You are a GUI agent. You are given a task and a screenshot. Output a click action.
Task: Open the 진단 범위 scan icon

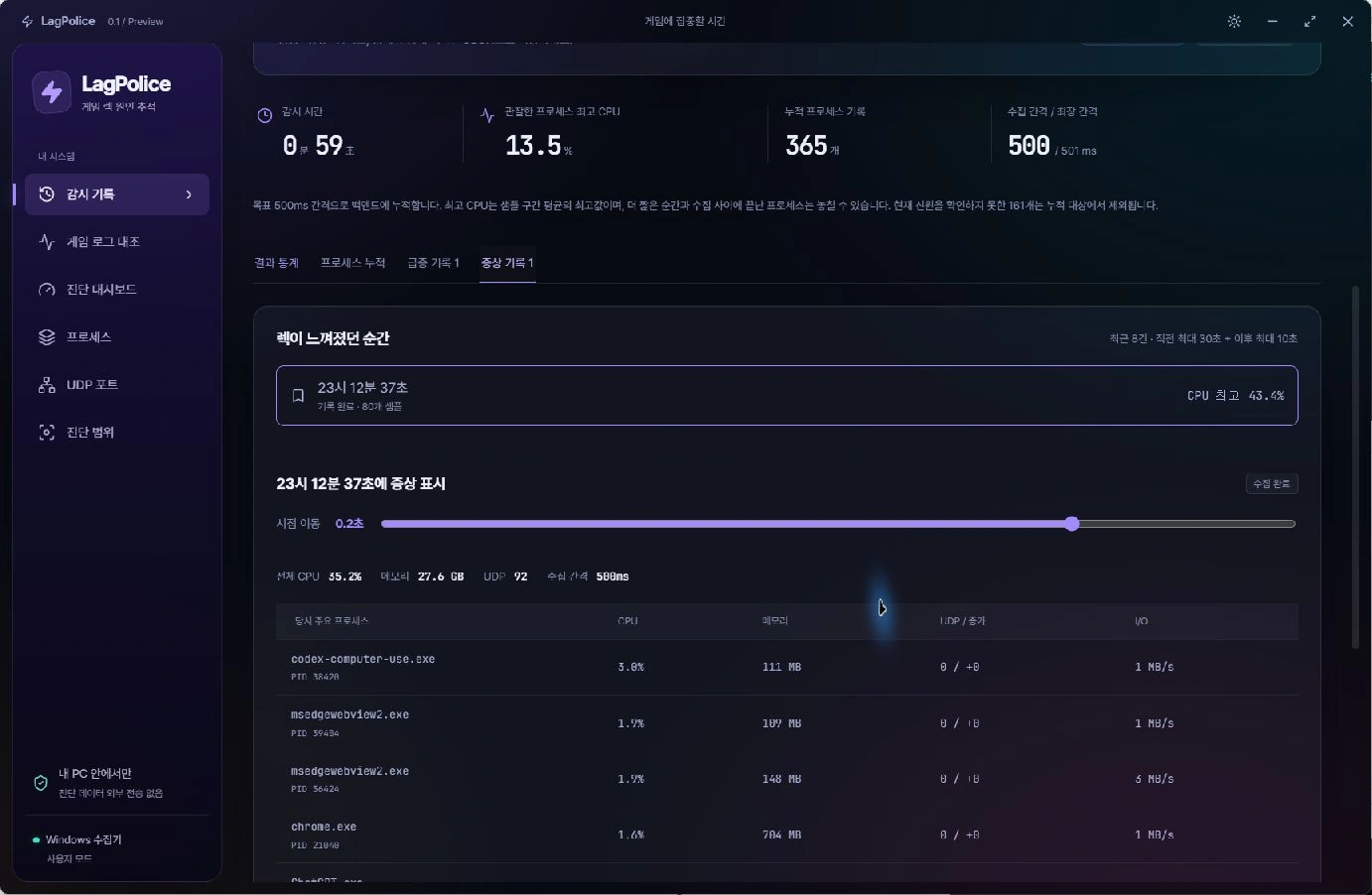coord(47,433)
